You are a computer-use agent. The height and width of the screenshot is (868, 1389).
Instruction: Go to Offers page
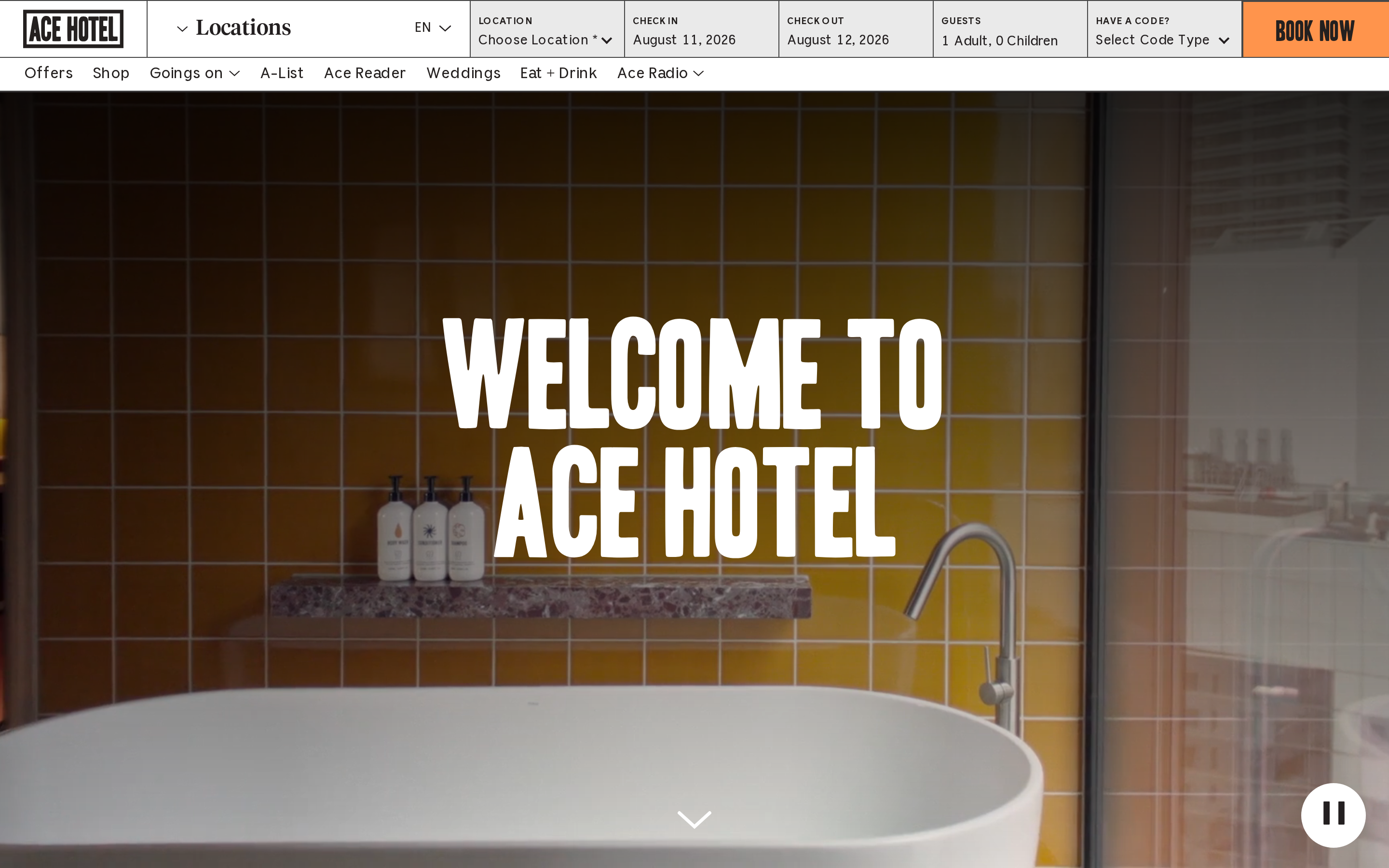49,73
